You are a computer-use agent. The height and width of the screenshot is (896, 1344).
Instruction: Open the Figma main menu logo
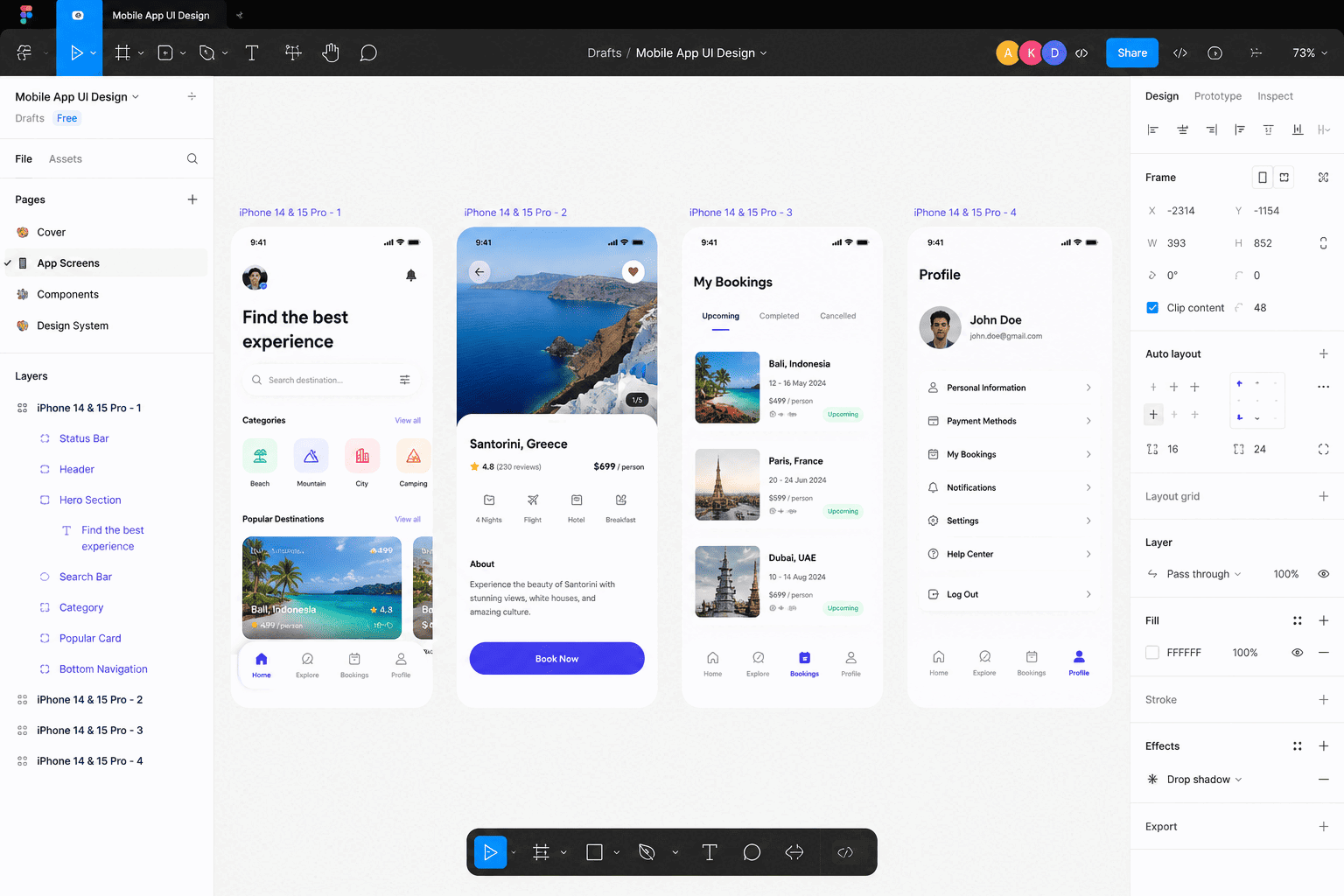pos(25,15)
